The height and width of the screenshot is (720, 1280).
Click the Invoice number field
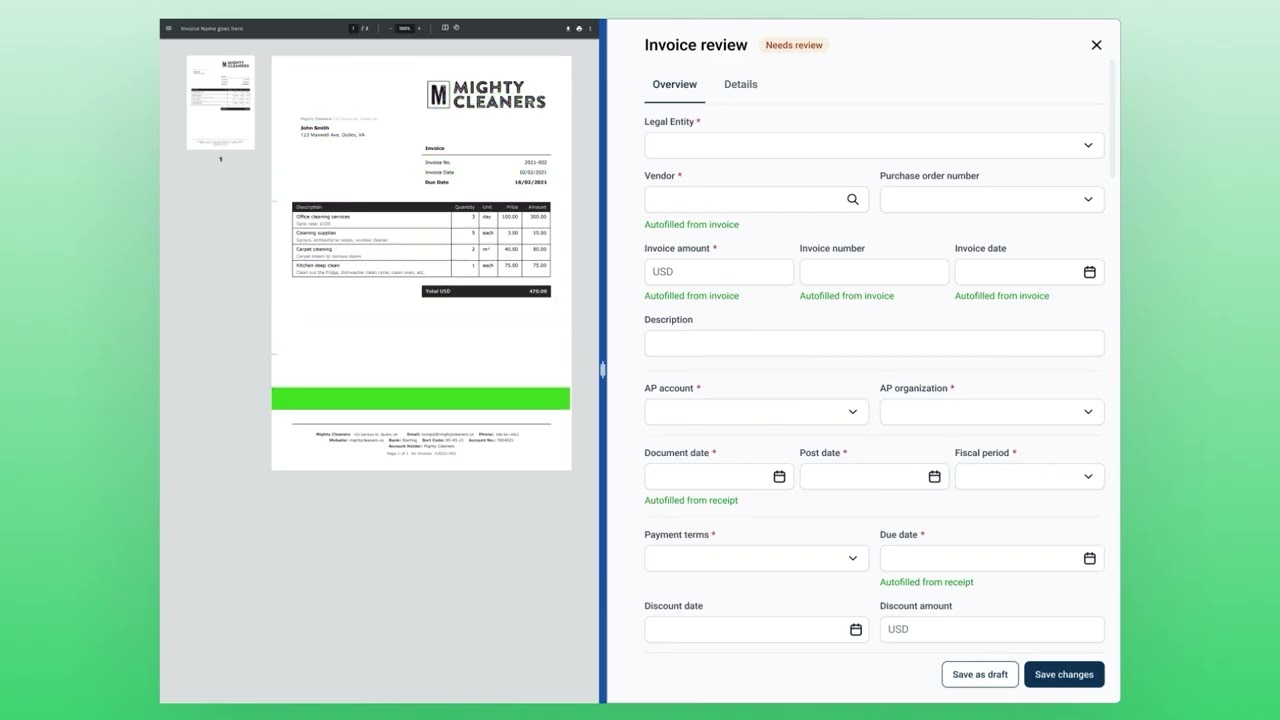coord(874,272)
